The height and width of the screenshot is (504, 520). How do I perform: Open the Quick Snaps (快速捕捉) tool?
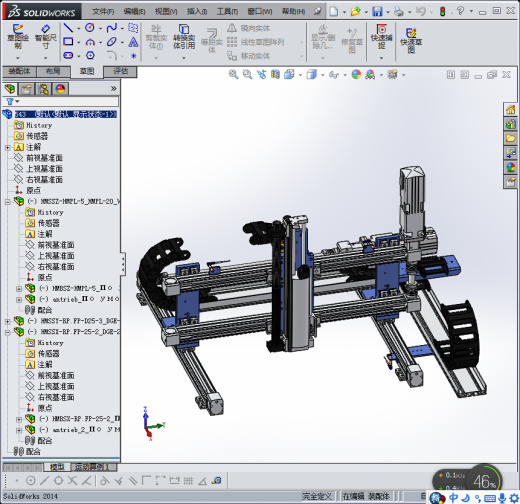[x=381, y=37]
